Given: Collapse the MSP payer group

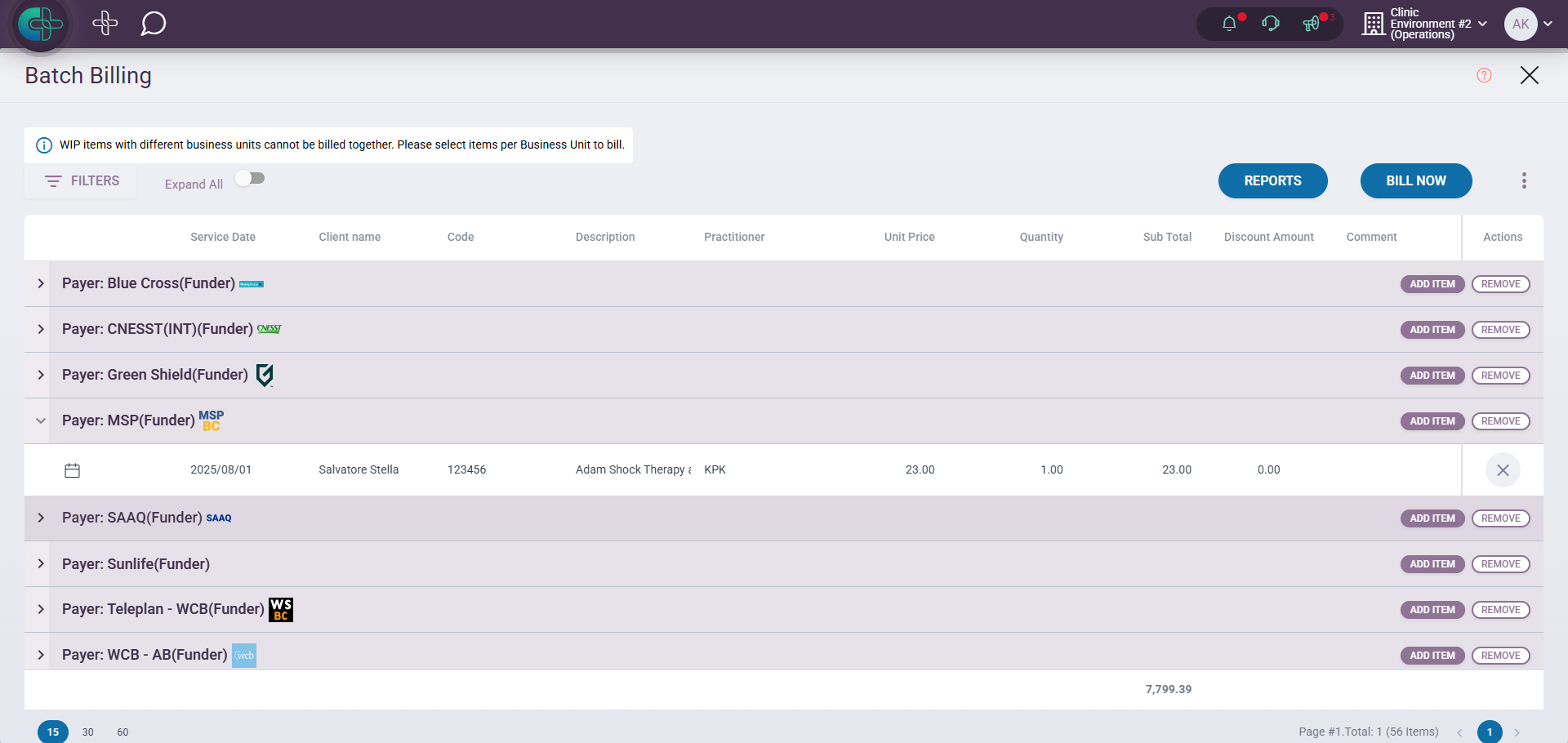Looking at the screenshot, I should pos(41,420).
